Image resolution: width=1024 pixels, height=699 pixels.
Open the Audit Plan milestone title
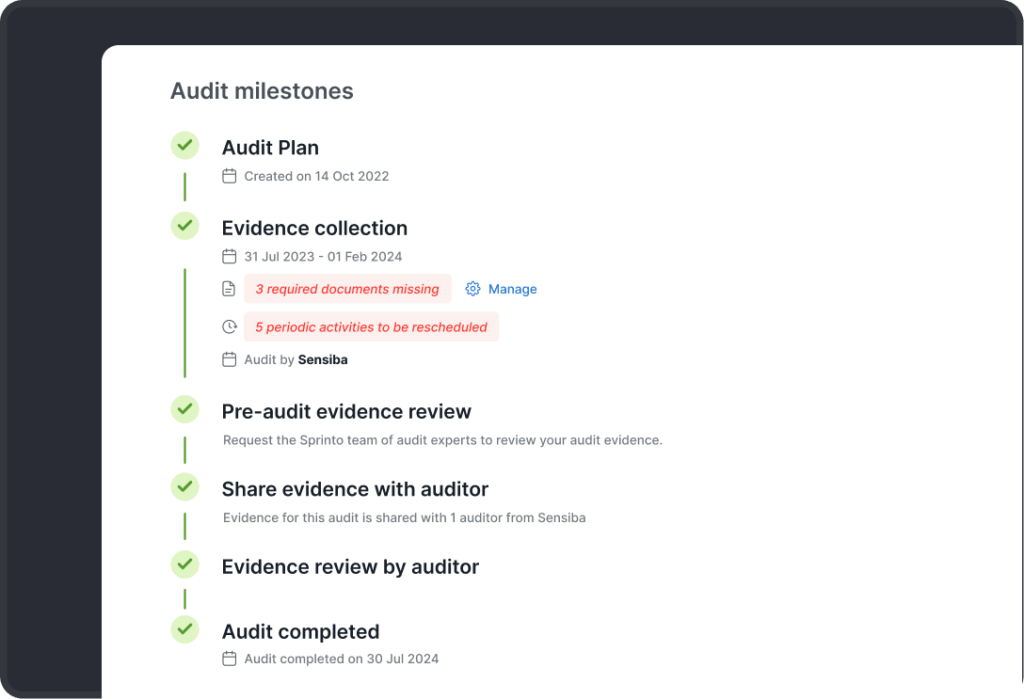pos(270,148)
